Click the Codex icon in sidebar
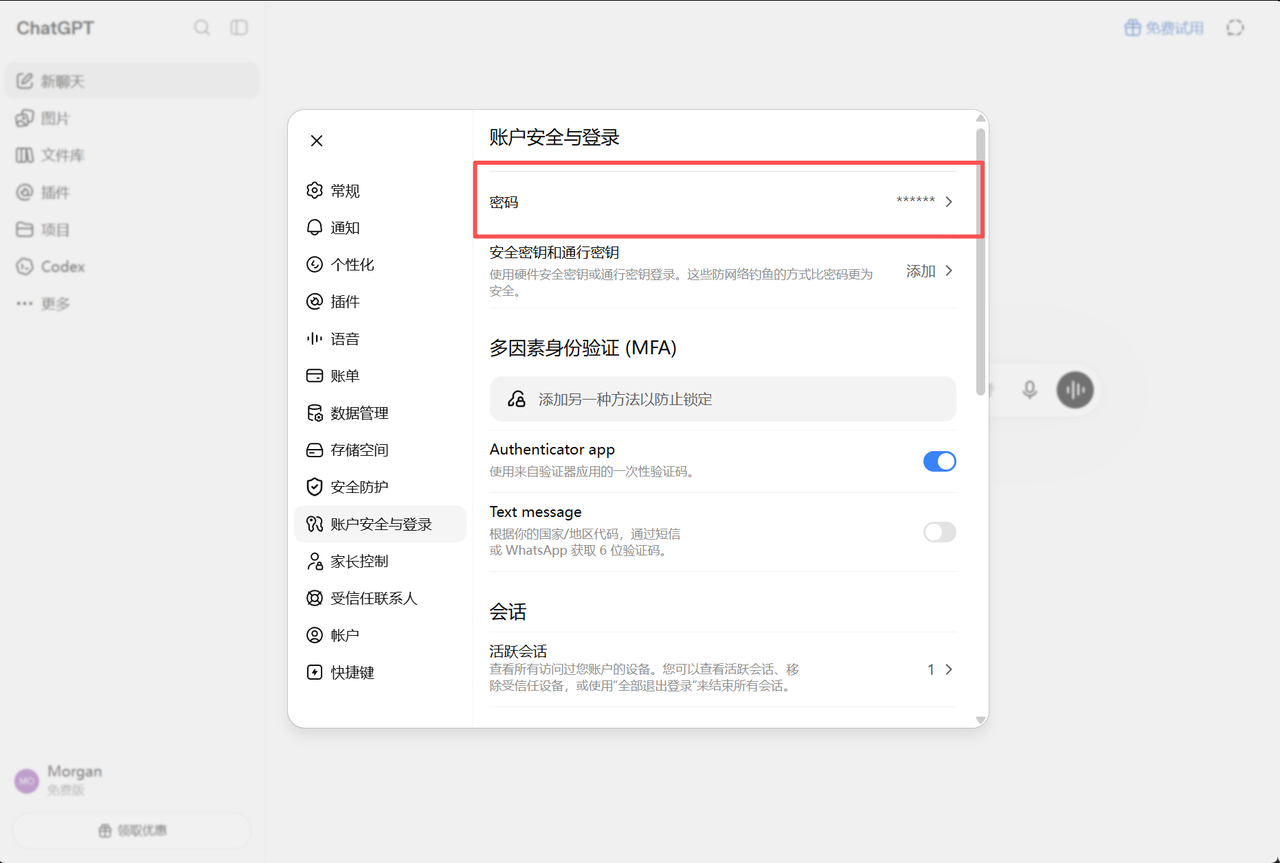1280x863 pixels. pyautogui.click(x=25, y=266)
